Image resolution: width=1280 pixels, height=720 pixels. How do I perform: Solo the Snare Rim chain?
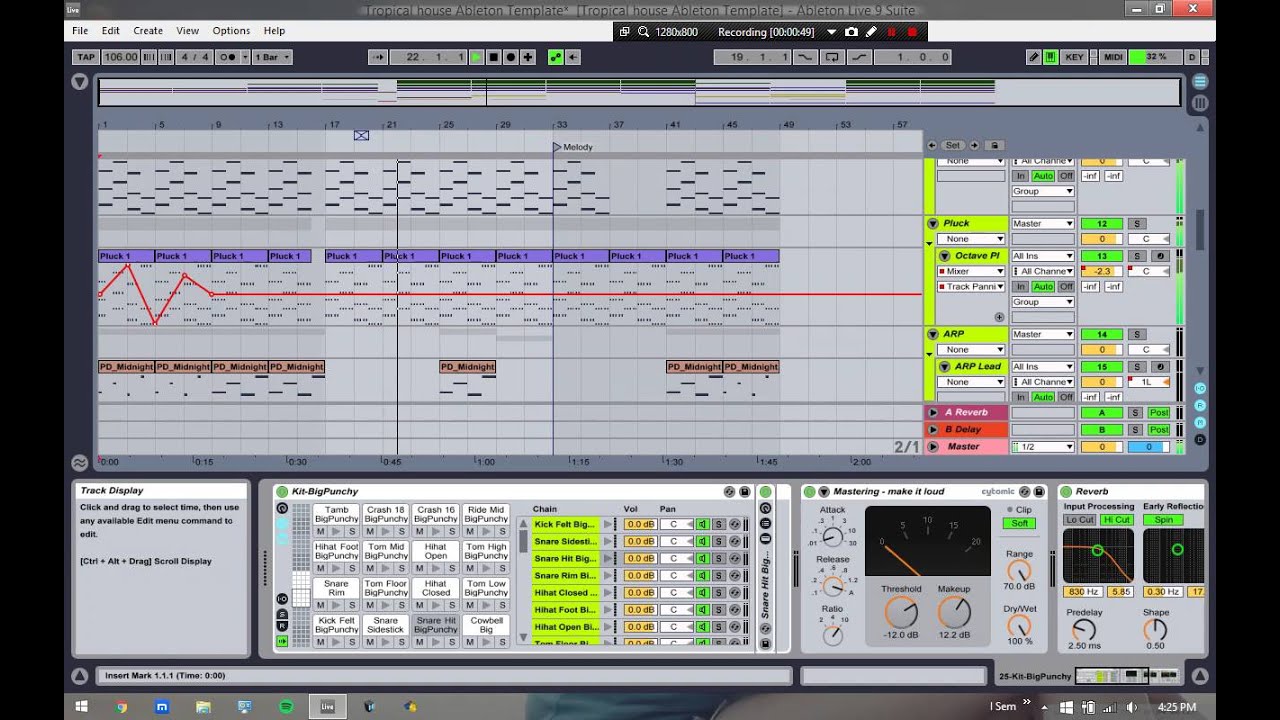718,575
